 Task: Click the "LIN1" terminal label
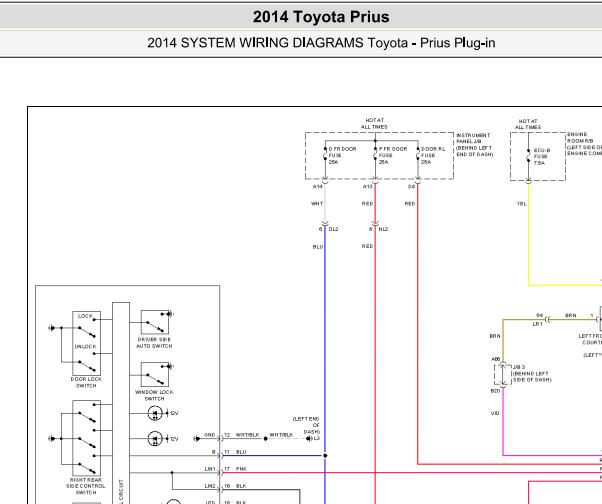(x=210, y=469)
